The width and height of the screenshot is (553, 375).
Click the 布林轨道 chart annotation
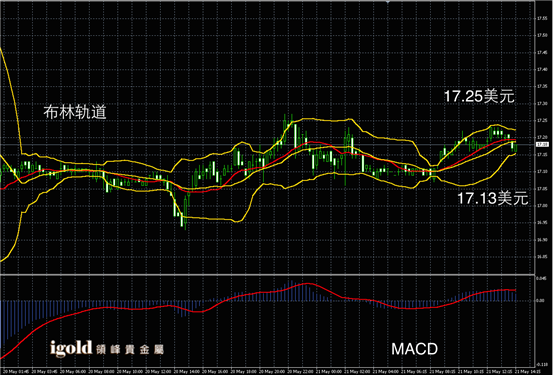click(75, 112)
